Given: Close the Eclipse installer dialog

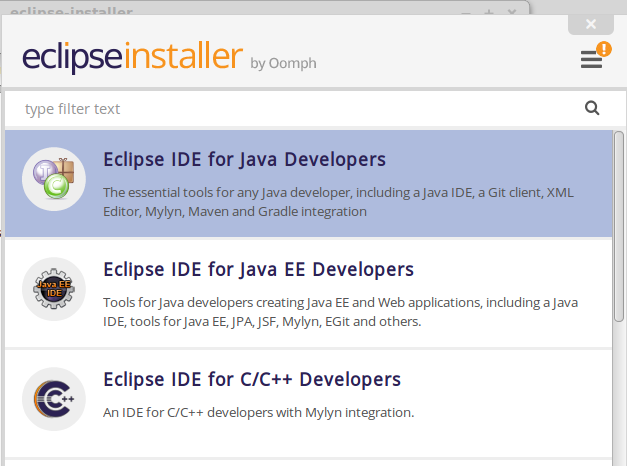Looking at the screenshot, I should [591, 24].
